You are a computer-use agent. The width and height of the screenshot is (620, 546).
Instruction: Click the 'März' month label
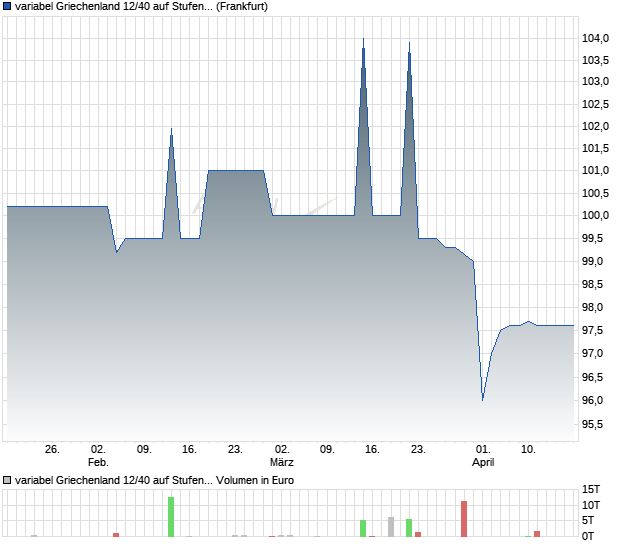(x=282, y=462)
